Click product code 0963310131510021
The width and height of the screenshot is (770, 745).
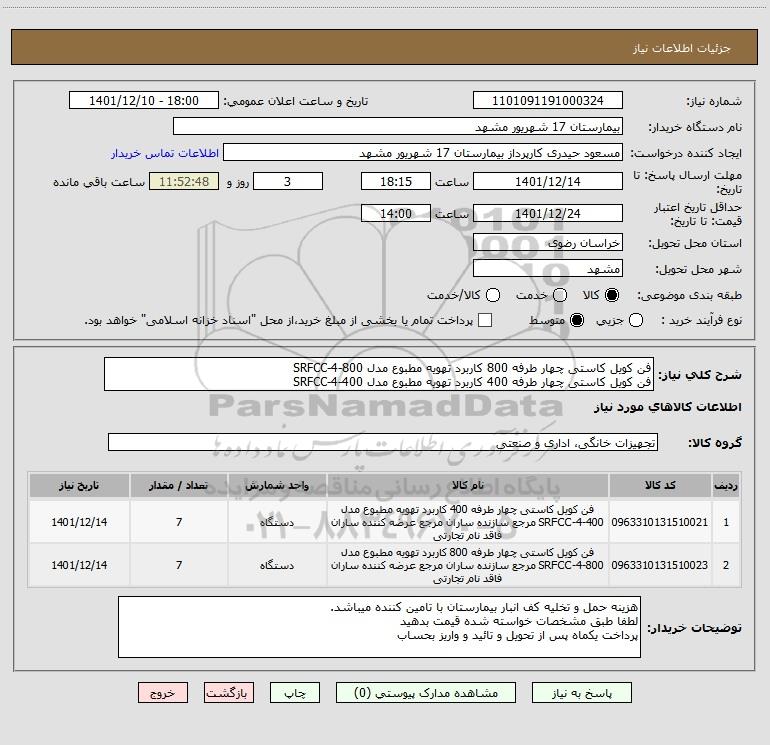click(x=660, y=522)
